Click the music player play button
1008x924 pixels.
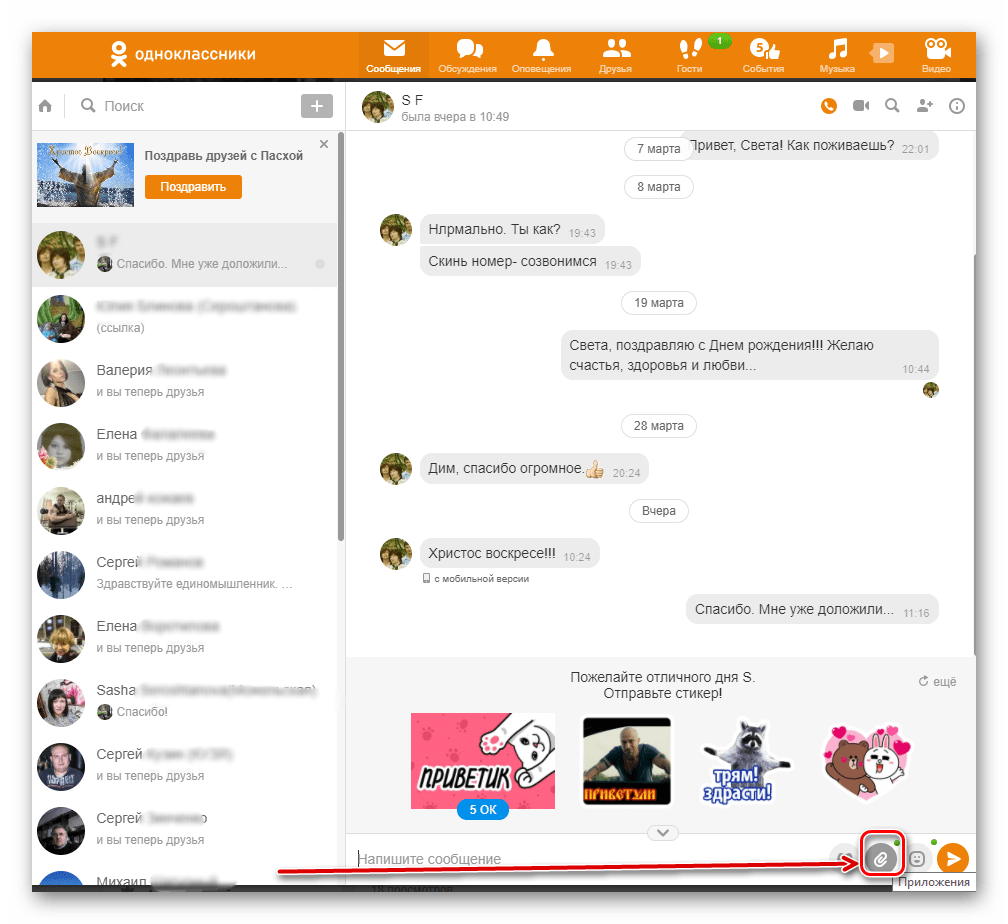click(883, 53)
